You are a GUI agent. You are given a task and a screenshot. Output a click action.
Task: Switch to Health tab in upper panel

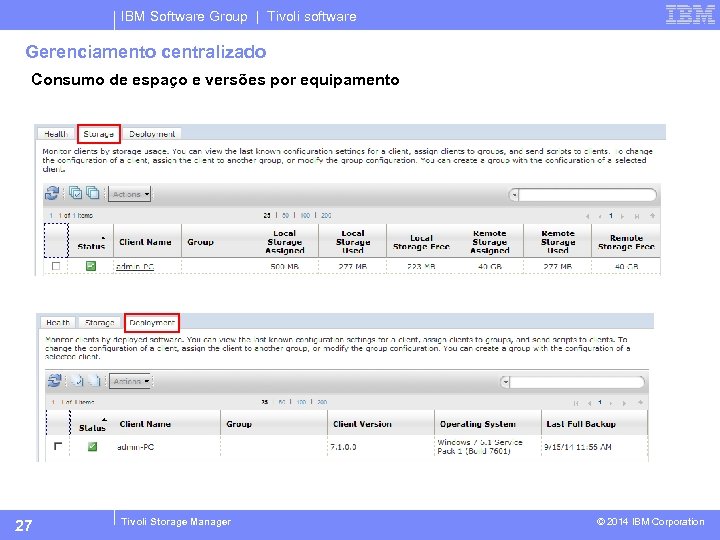56,134
